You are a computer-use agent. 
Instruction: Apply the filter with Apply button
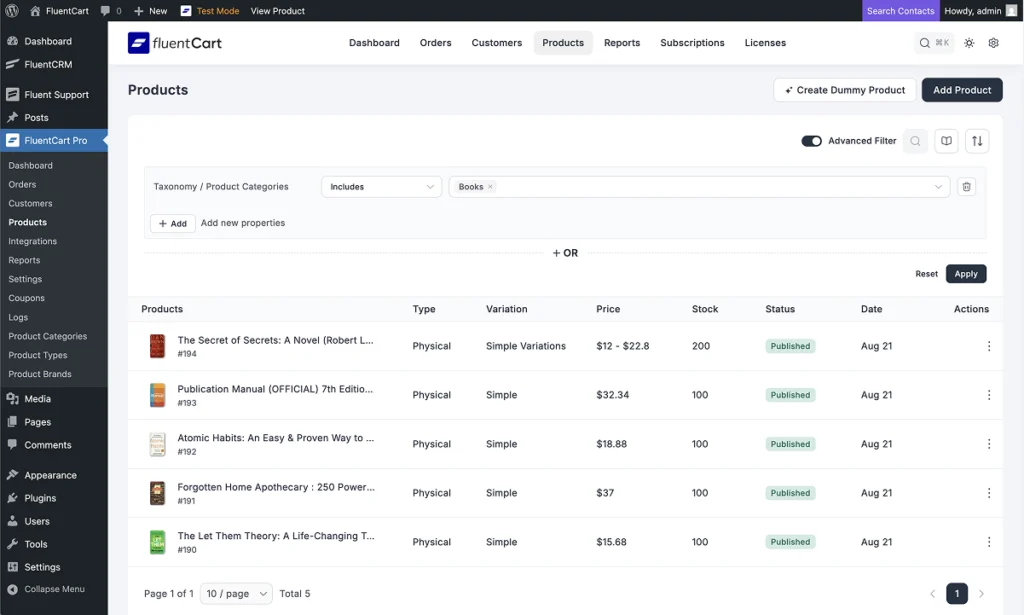(x=966, y=274)
